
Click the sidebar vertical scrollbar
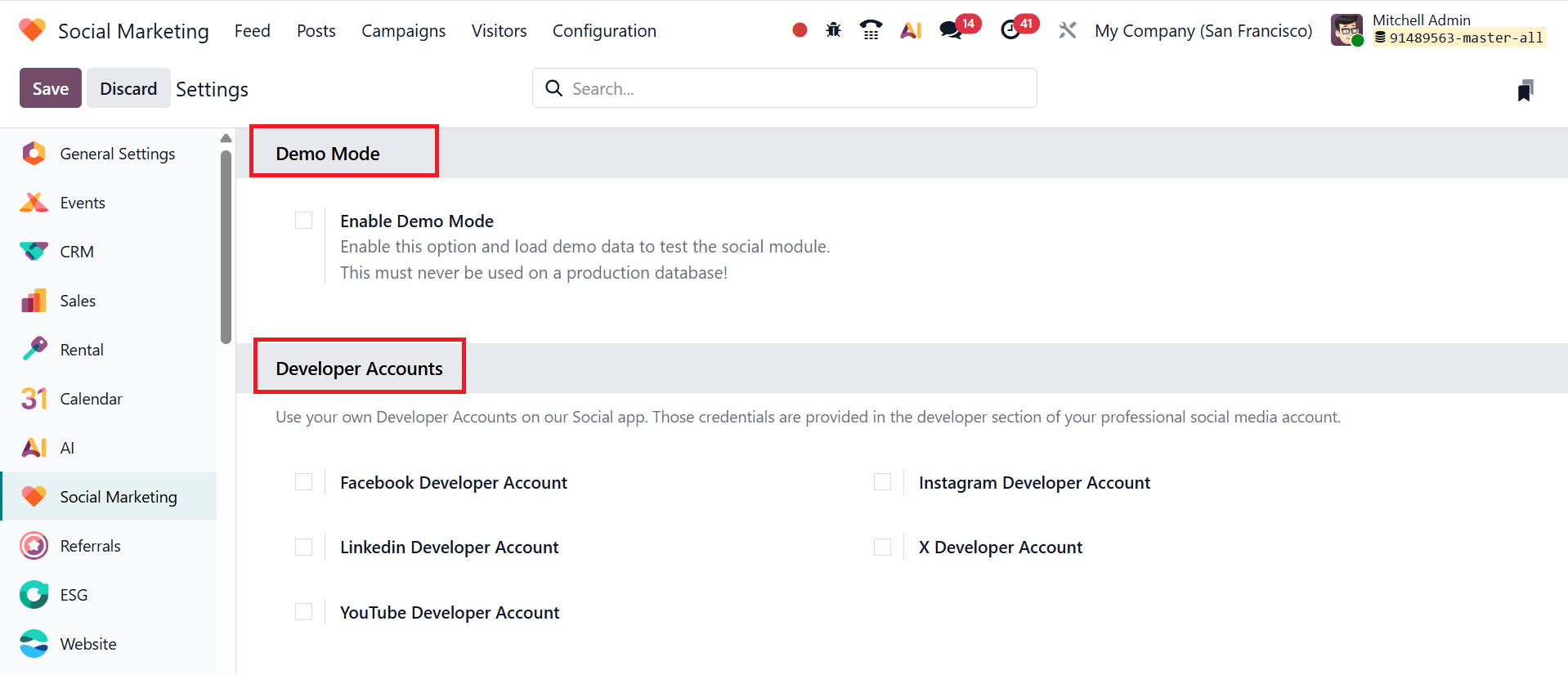pos(226,245)
